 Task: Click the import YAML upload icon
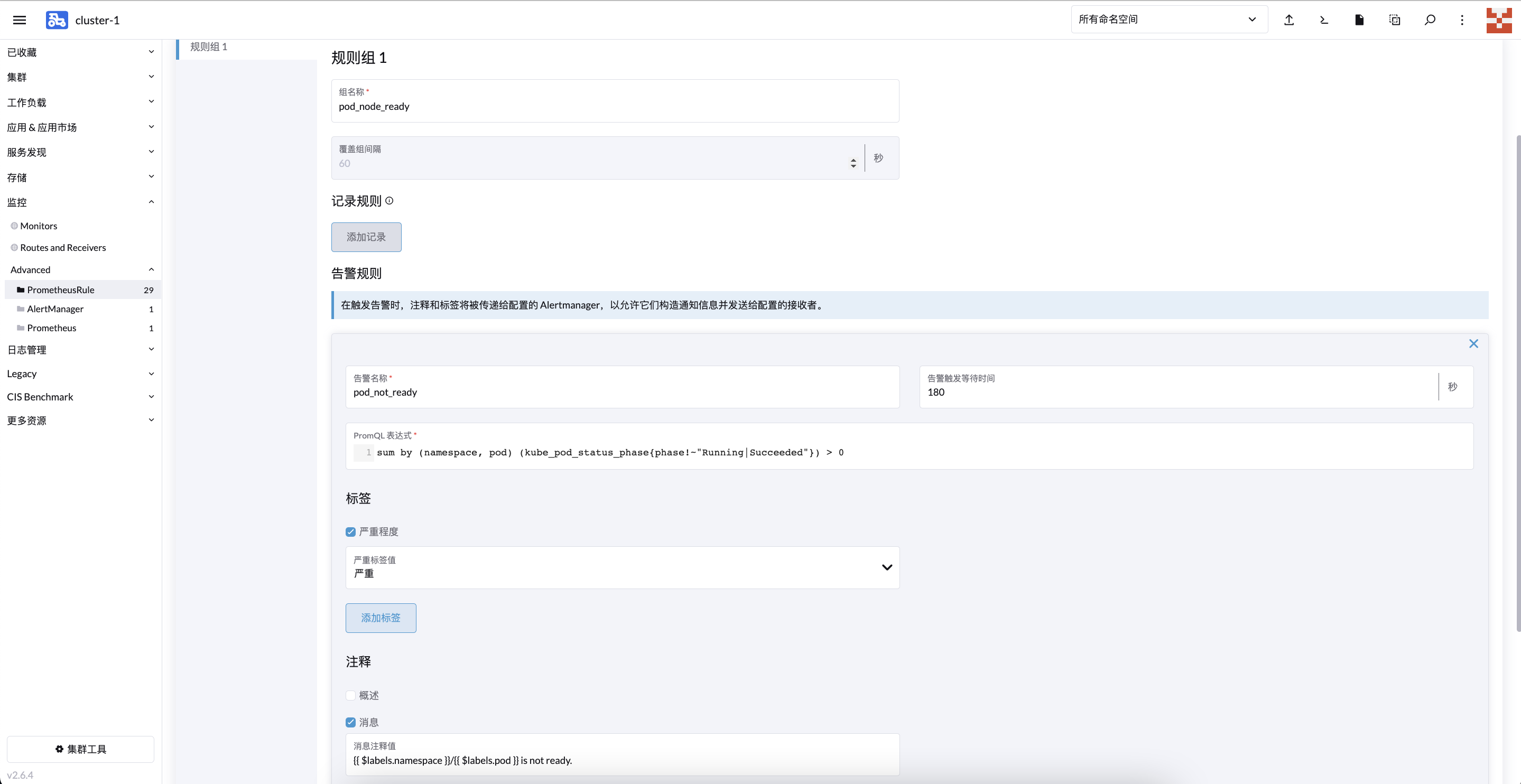click(x=1289, y=20)
